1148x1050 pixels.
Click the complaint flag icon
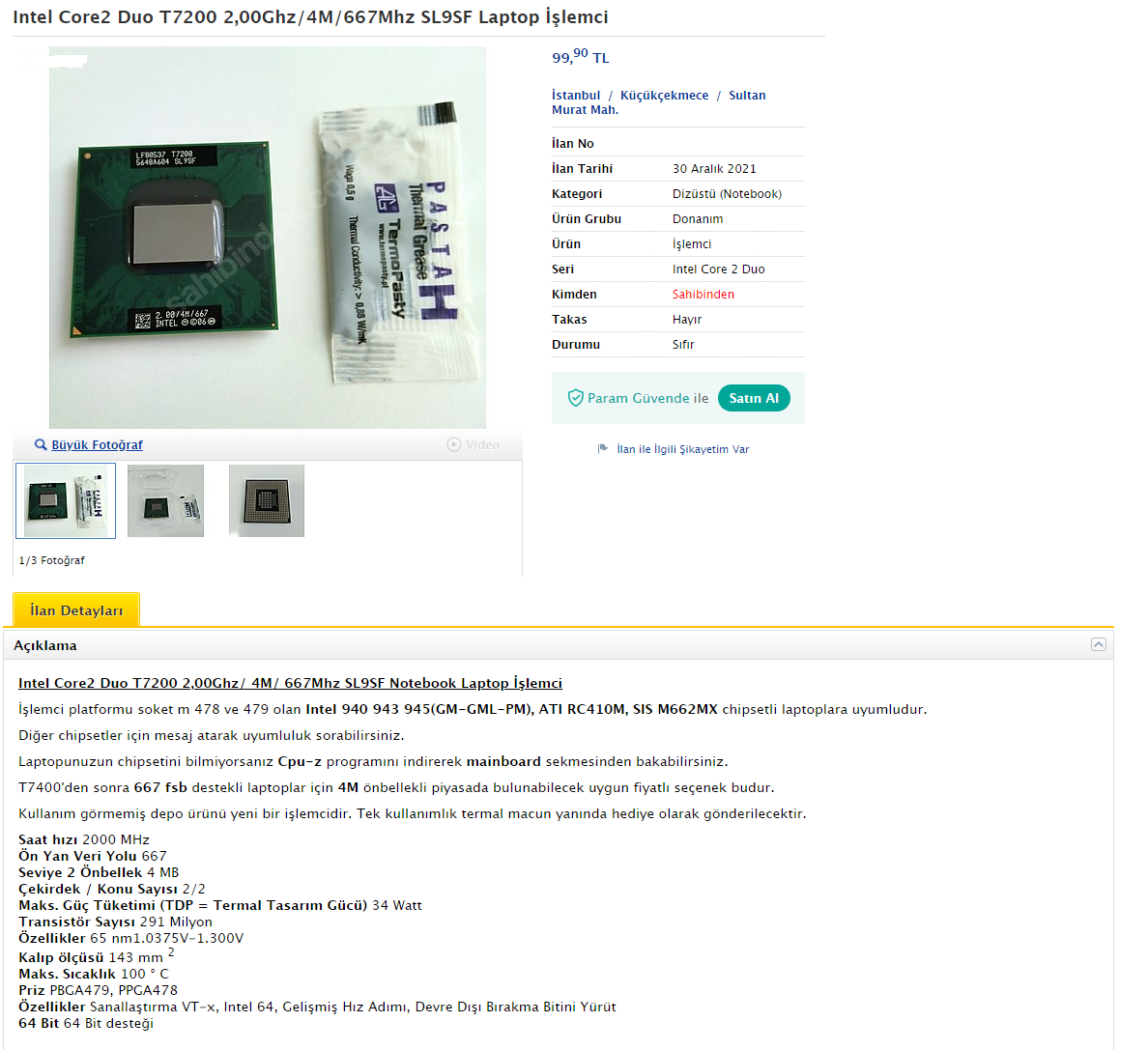coord(603,448)
